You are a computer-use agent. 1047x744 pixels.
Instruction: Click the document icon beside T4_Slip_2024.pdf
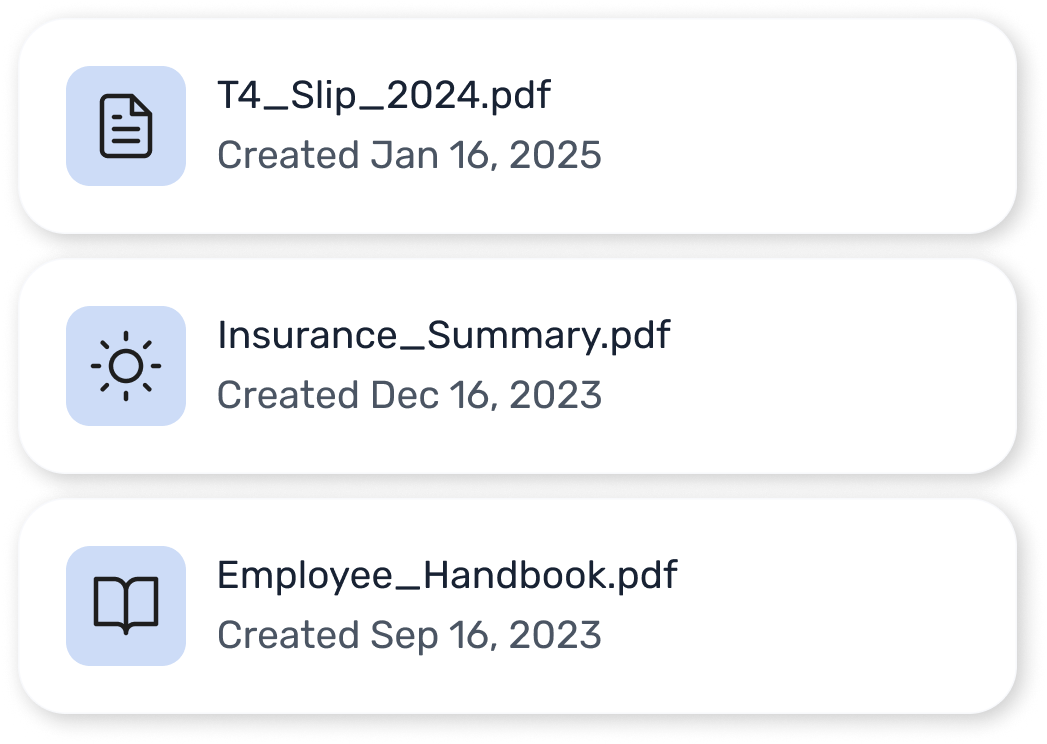(x=126, y=126)
